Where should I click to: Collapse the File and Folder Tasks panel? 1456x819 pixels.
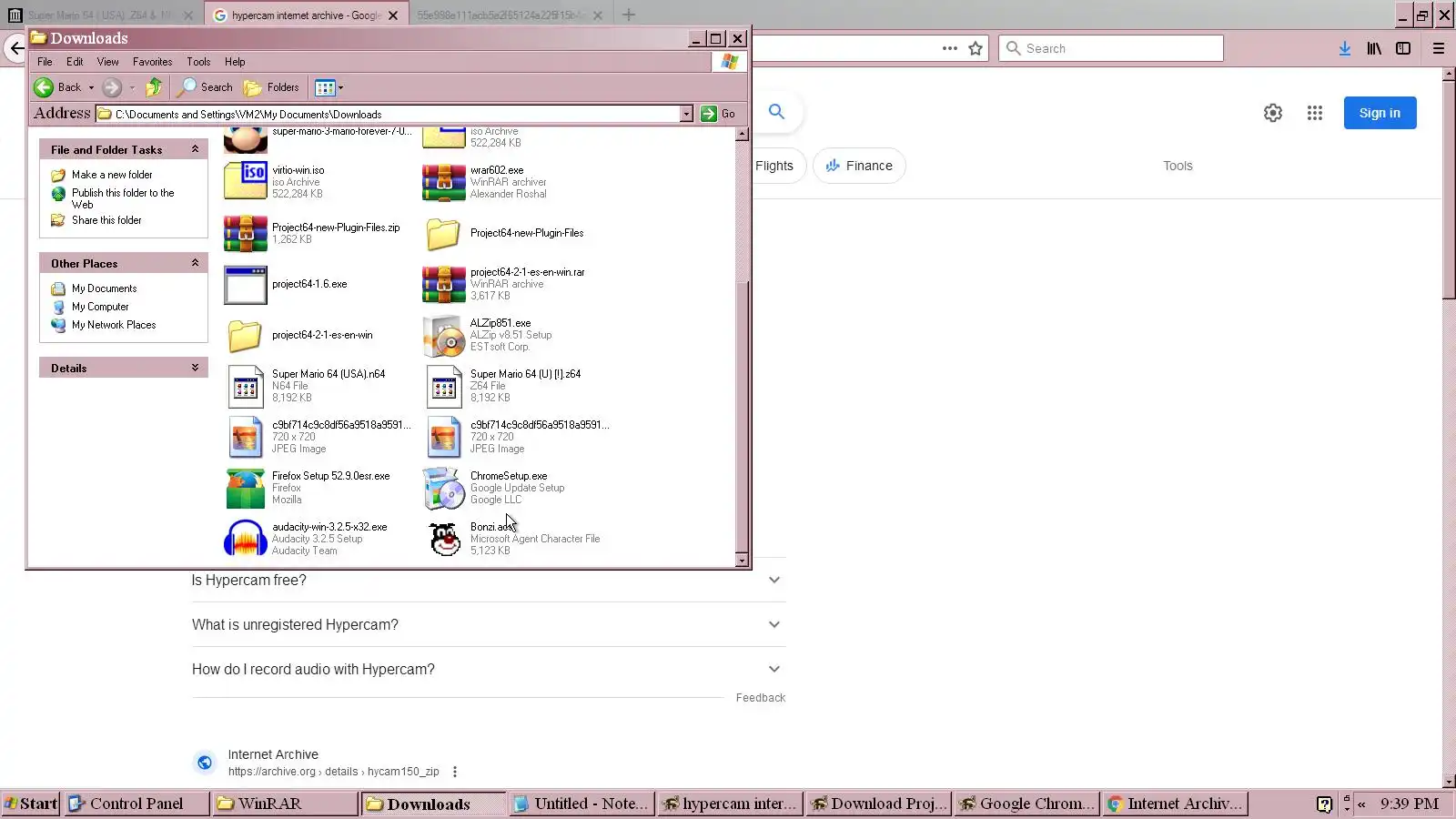point(195,149)
